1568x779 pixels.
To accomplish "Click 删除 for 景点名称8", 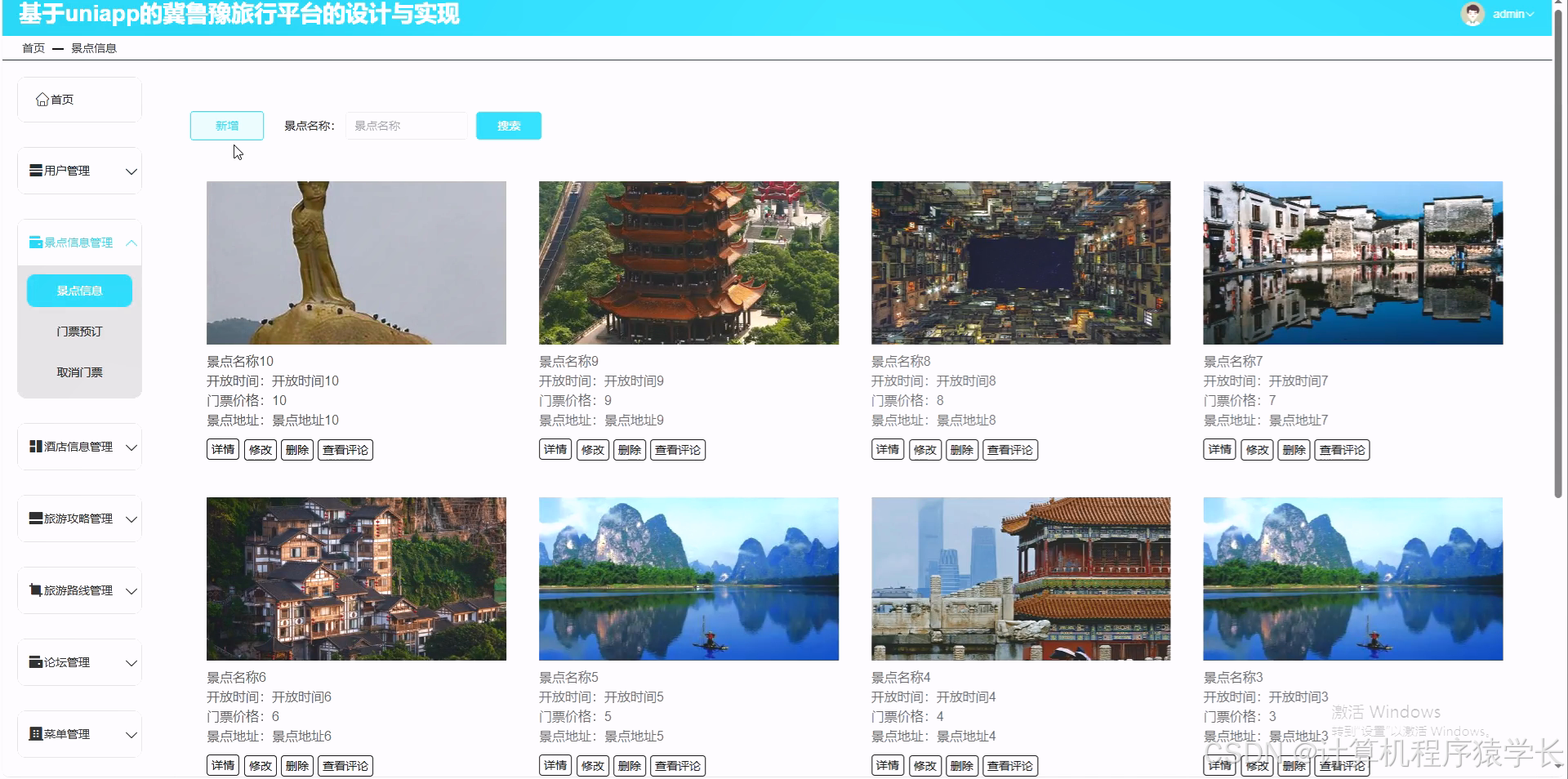I will (x=962, y=450).
